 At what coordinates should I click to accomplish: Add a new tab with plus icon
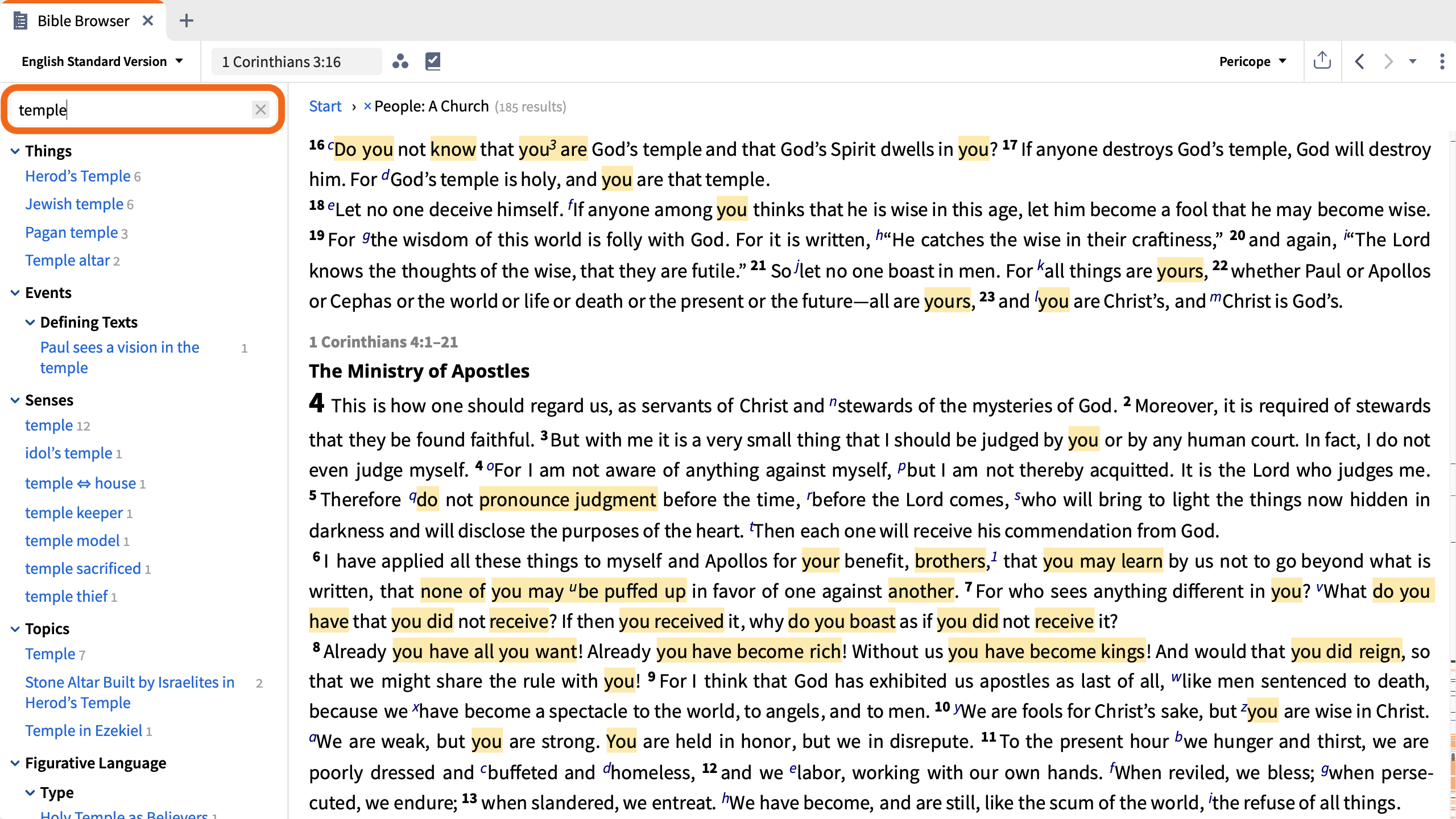pyautogui.click(x=187, y=21)
